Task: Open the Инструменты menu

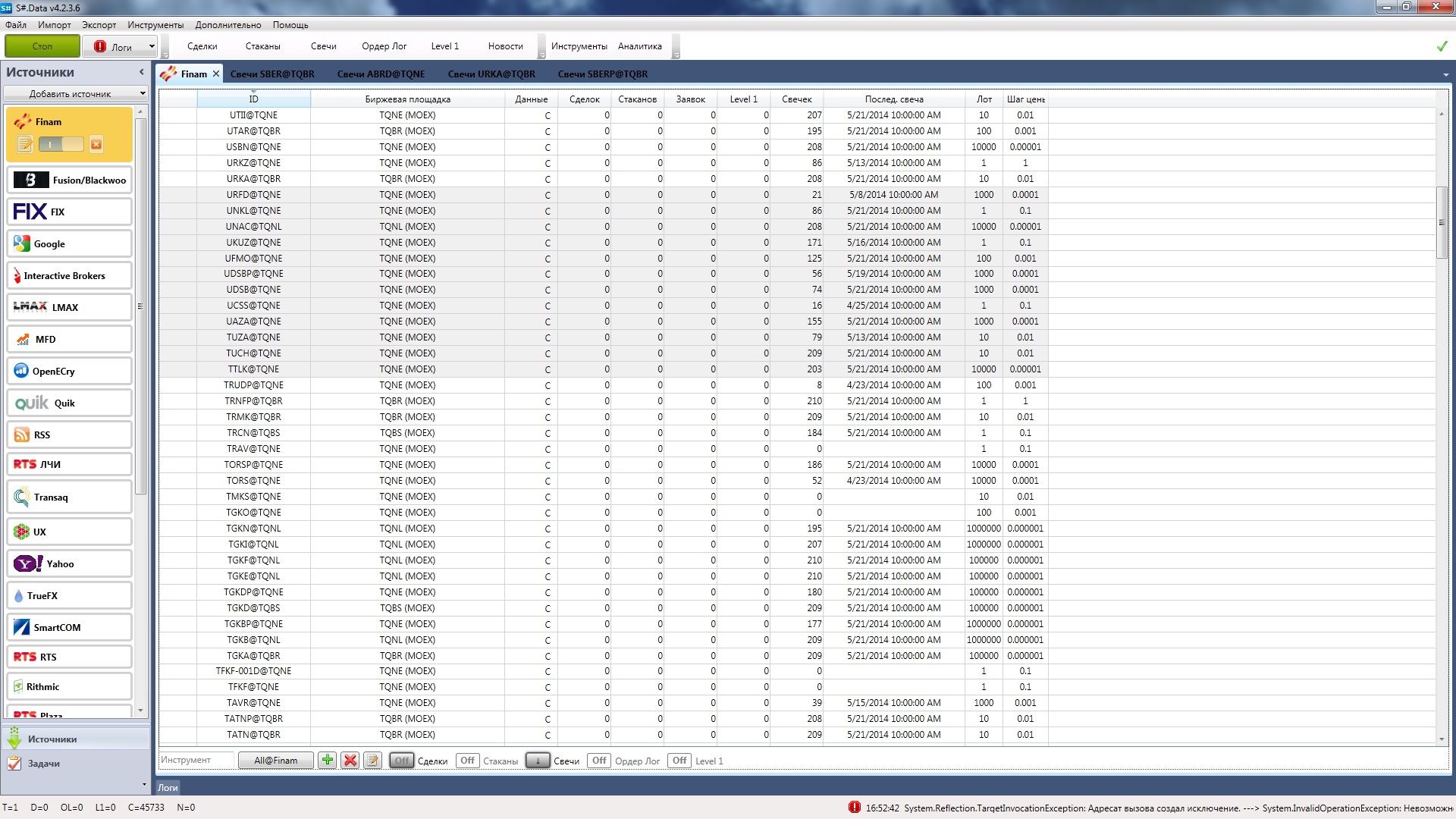Action: [155, 25]
